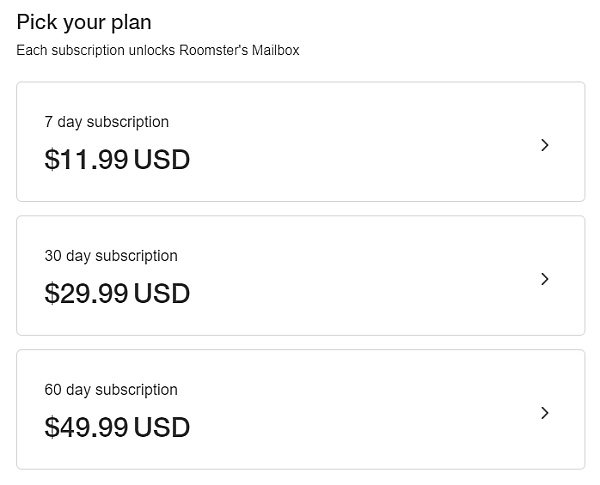The height and width of the screenshot is (485, 600).
Task: Select the 30 day subscription label
Action: pyautogui.click(x=111, y=256)
